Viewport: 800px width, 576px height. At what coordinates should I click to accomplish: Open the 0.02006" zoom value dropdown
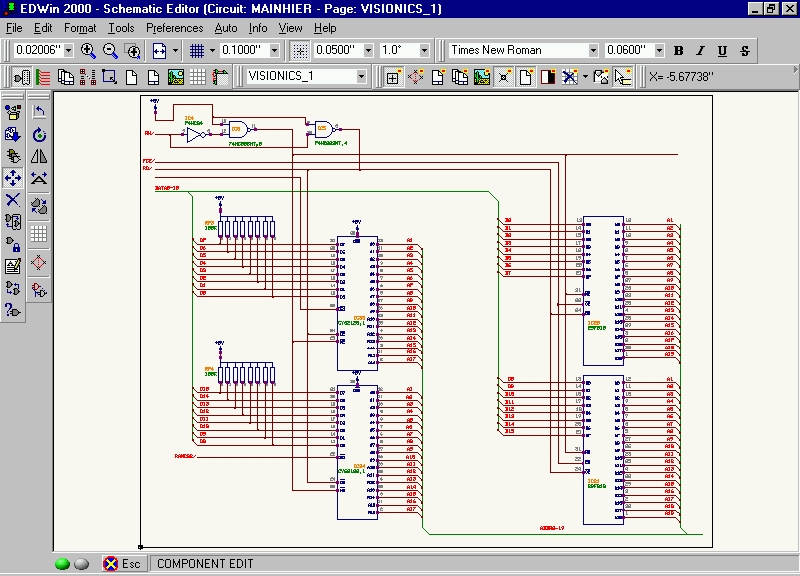click(x=68, y=50)
